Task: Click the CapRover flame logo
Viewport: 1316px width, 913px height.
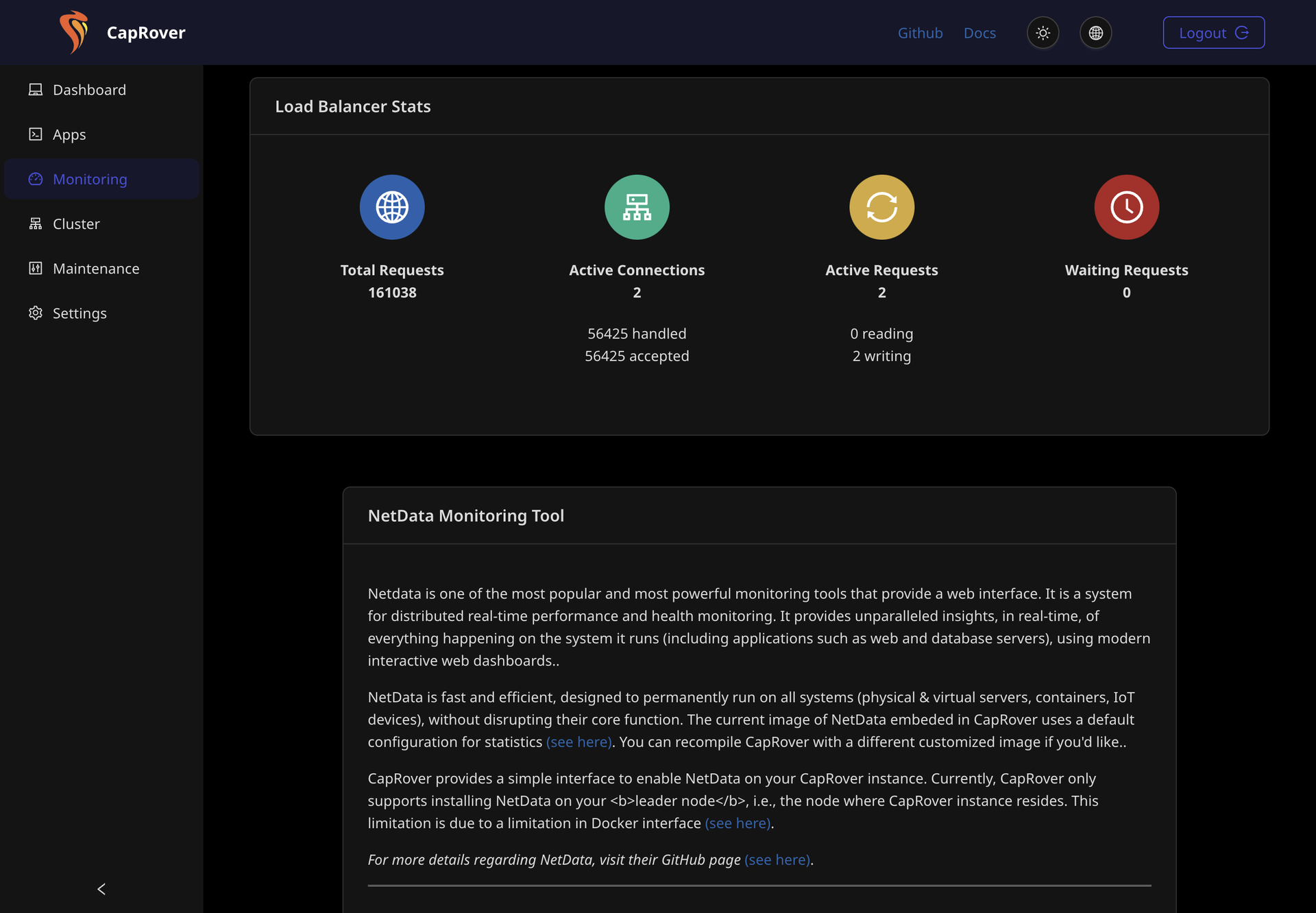Action: pos(73,32)
